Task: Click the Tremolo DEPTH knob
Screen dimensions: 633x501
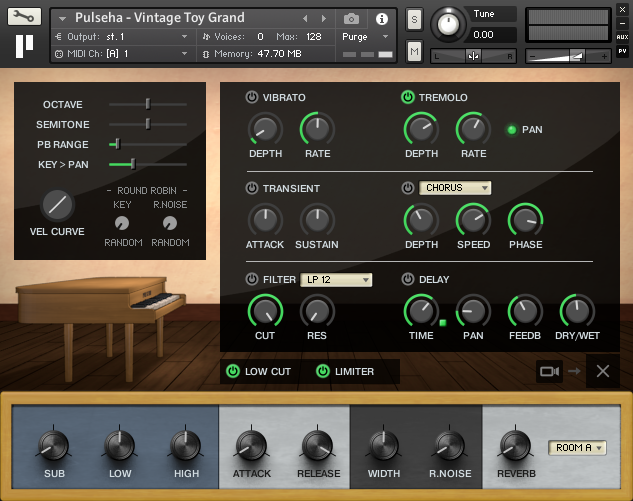Action: [421, 129]
